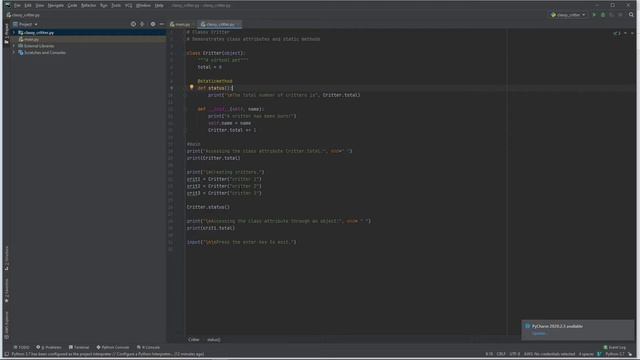Click the intention lightbulb icon at def status
This screenshot has width=640, height=360.
click(191, 87)
